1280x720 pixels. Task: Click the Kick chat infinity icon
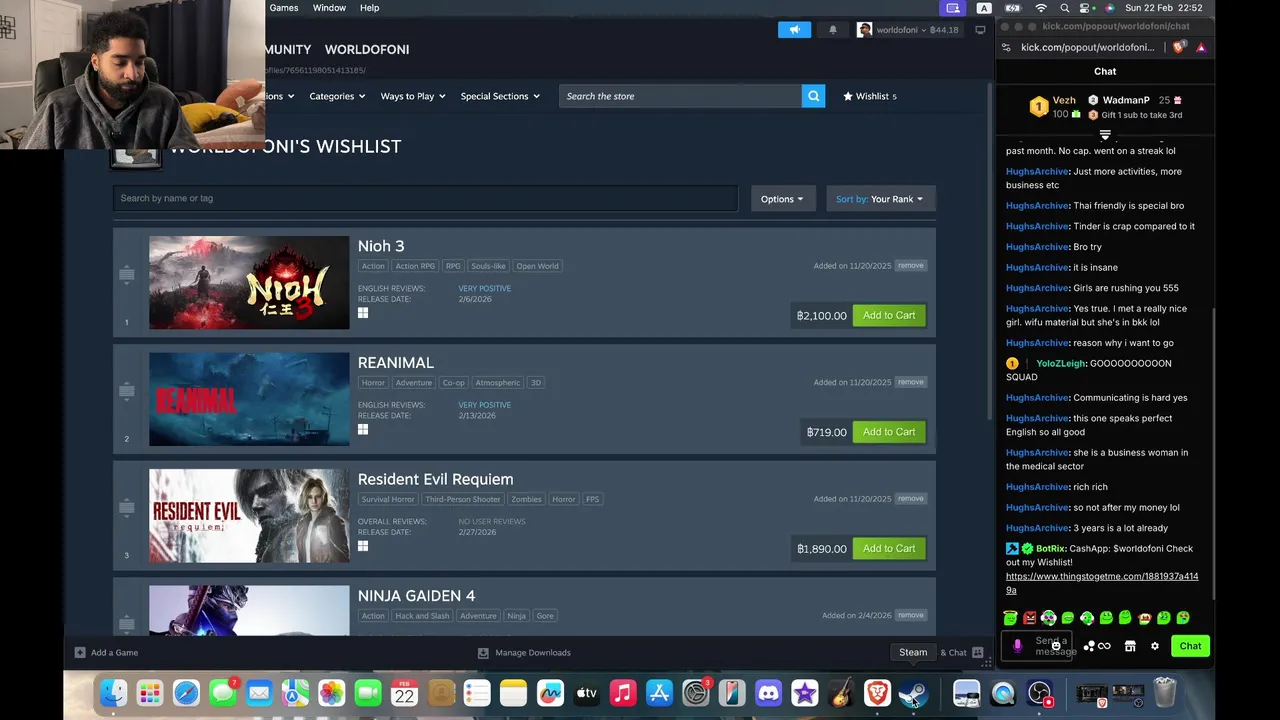tap(1104, 646)
